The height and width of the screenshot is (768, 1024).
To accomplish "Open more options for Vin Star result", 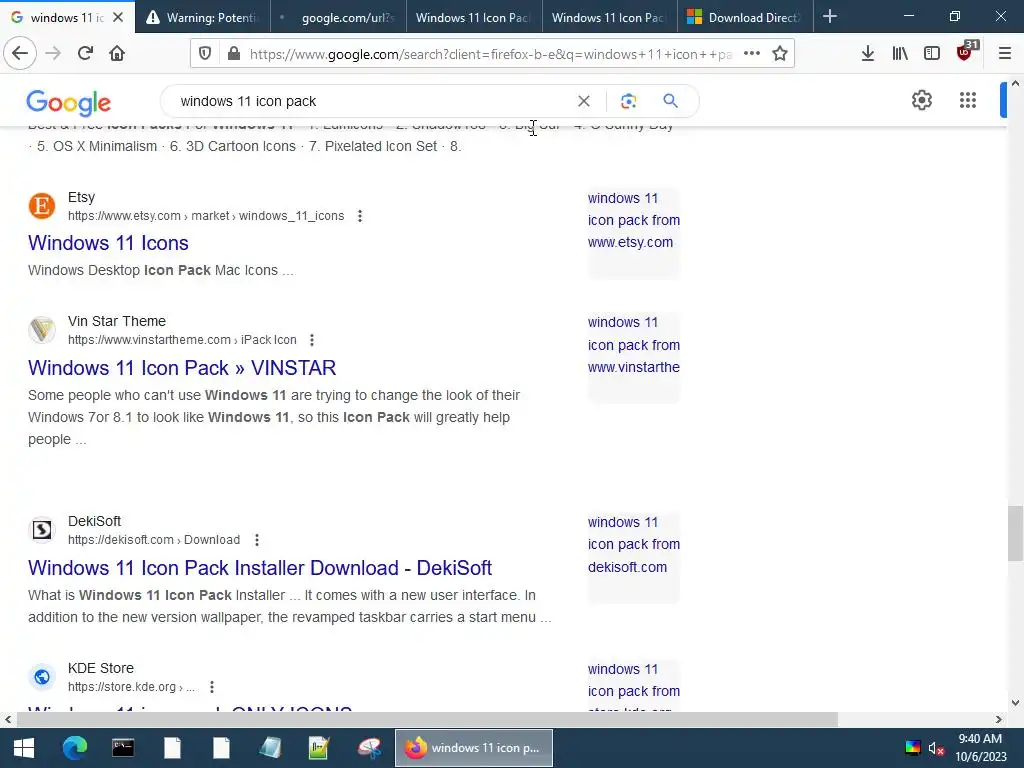I will click(312, 340).
